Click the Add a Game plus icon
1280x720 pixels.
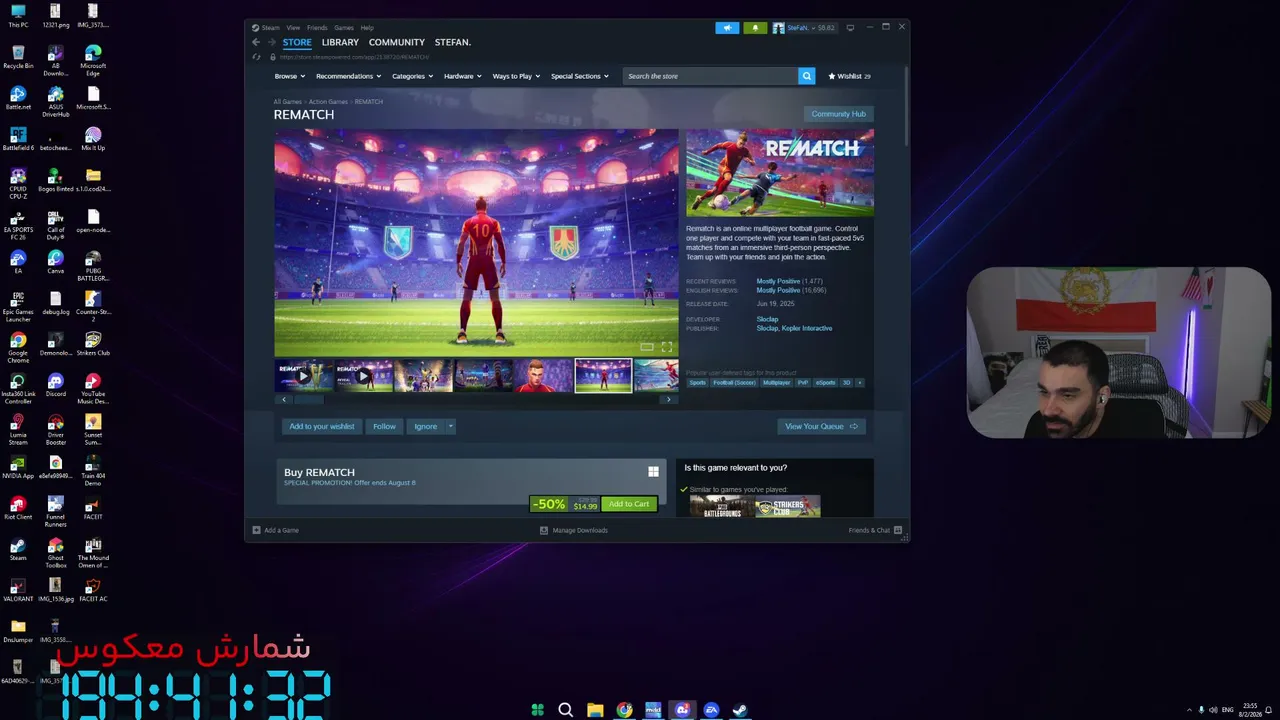257,530
